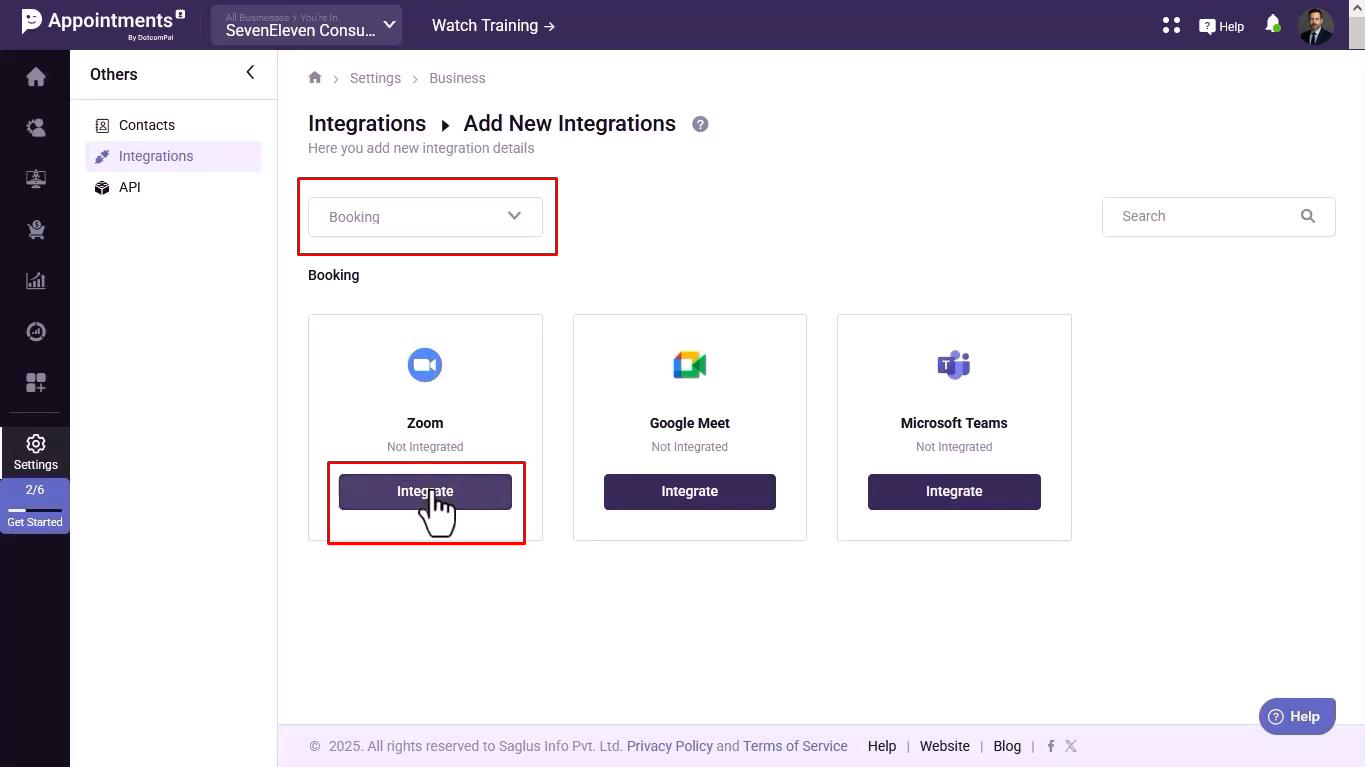The width and height of the screenshot is (1365, 767).
Task: Open the four-dot apps grid icon
Action: 1171,25
